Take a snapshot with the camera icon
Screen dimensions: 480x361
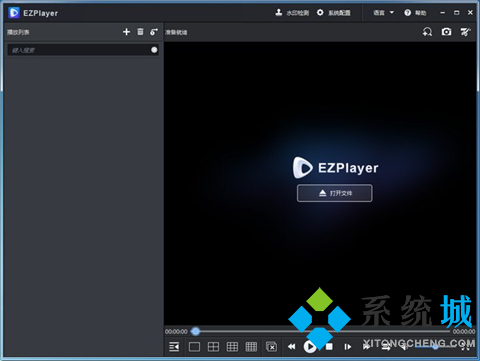pos(446,32)
